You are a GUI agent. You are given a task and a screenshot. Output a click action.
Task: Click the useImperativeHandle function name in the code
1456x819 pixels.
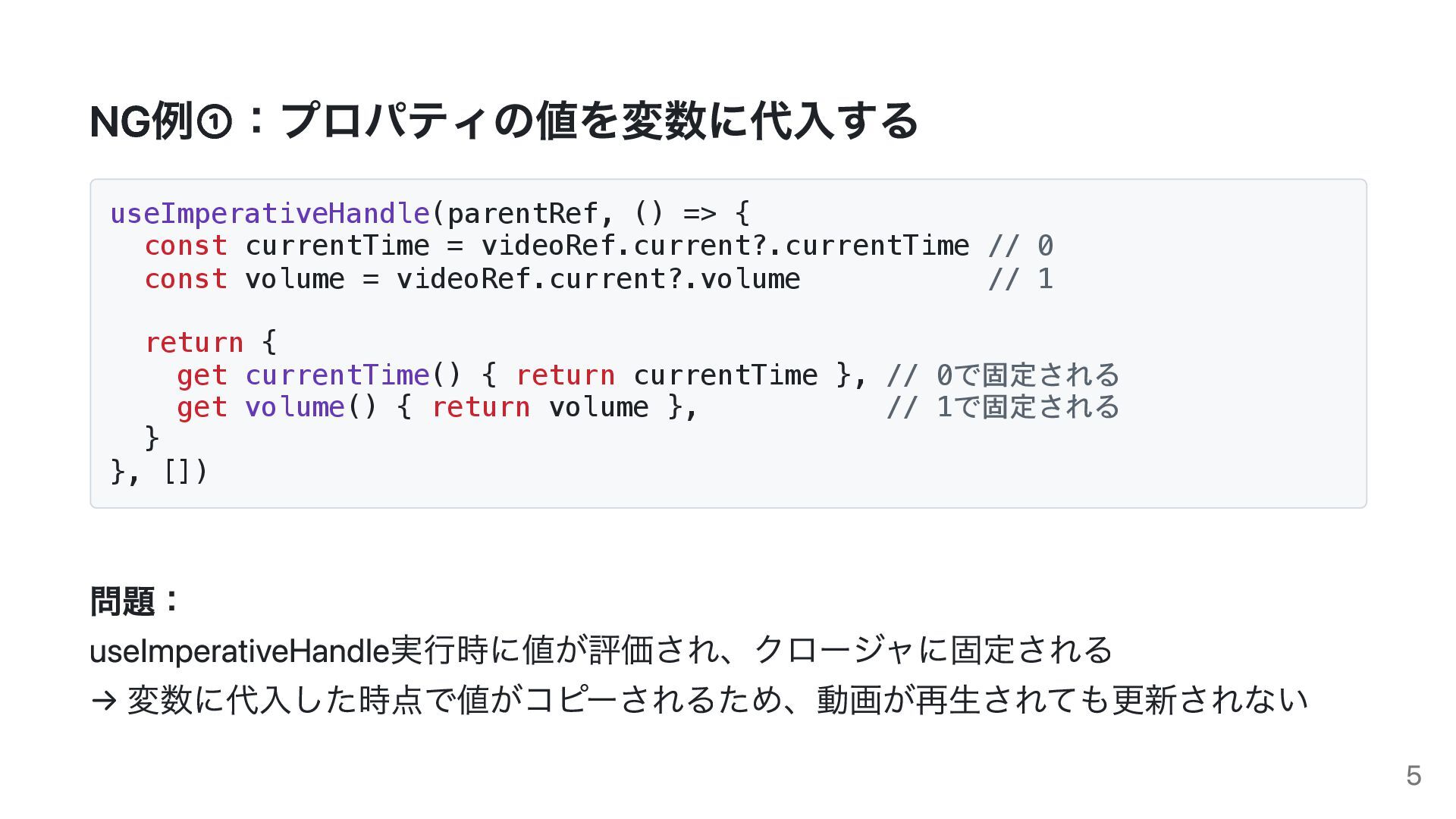click(x=270, y=214)
